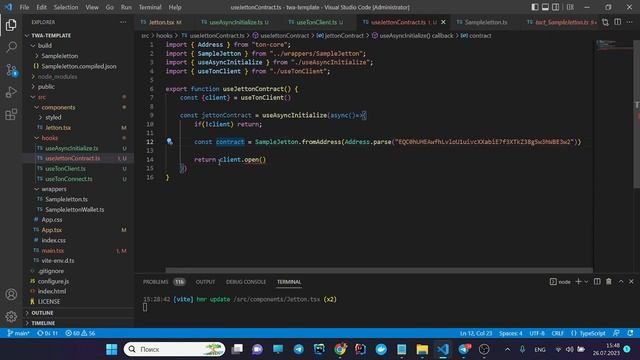Open notifications bell in status bar
Image resolution: width=640 pixels, height=360 pixels.
click(x=630, y=333)
